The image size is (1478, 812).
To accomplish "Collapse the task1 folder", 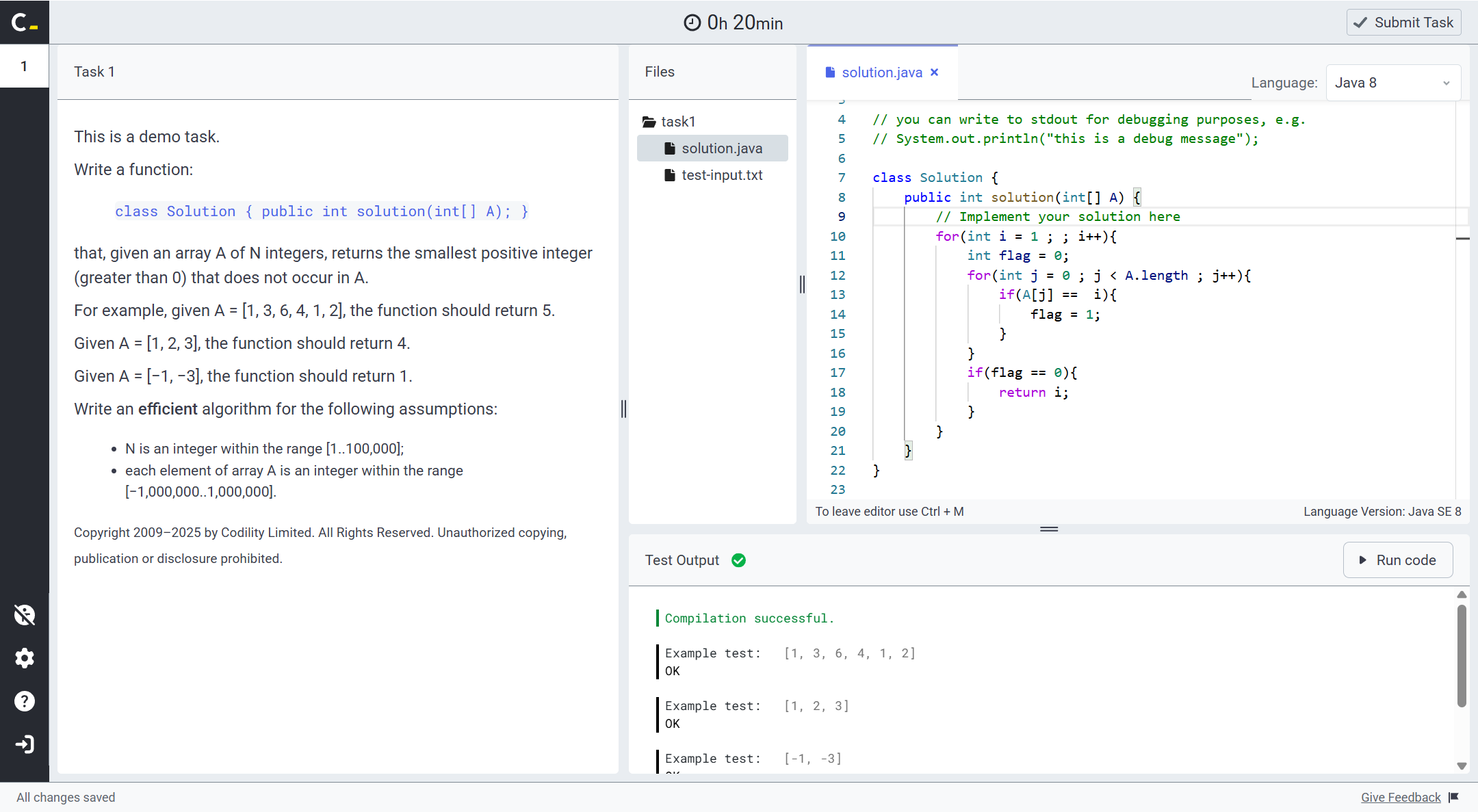I will [x=669, y=122].
